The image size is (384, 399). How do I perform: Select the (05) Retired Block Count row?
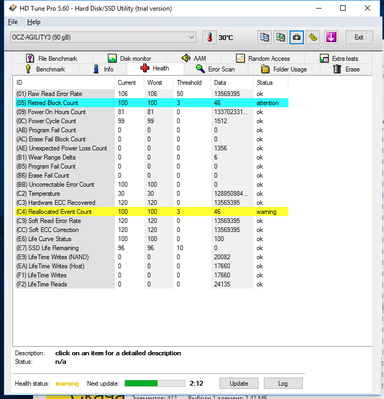pos(152,103)
